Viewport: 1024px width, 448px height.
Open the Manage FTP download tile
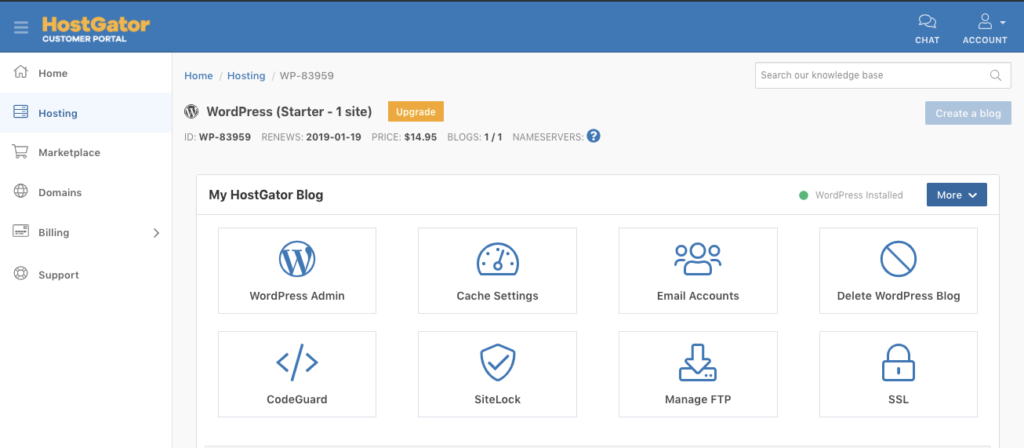tap(698, 374)
